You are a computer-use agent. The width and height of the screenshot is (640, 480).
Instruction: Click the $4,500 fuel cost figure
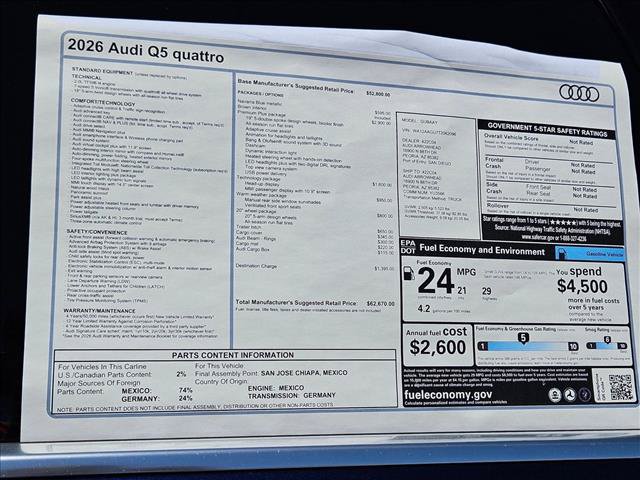pos(582,286)
